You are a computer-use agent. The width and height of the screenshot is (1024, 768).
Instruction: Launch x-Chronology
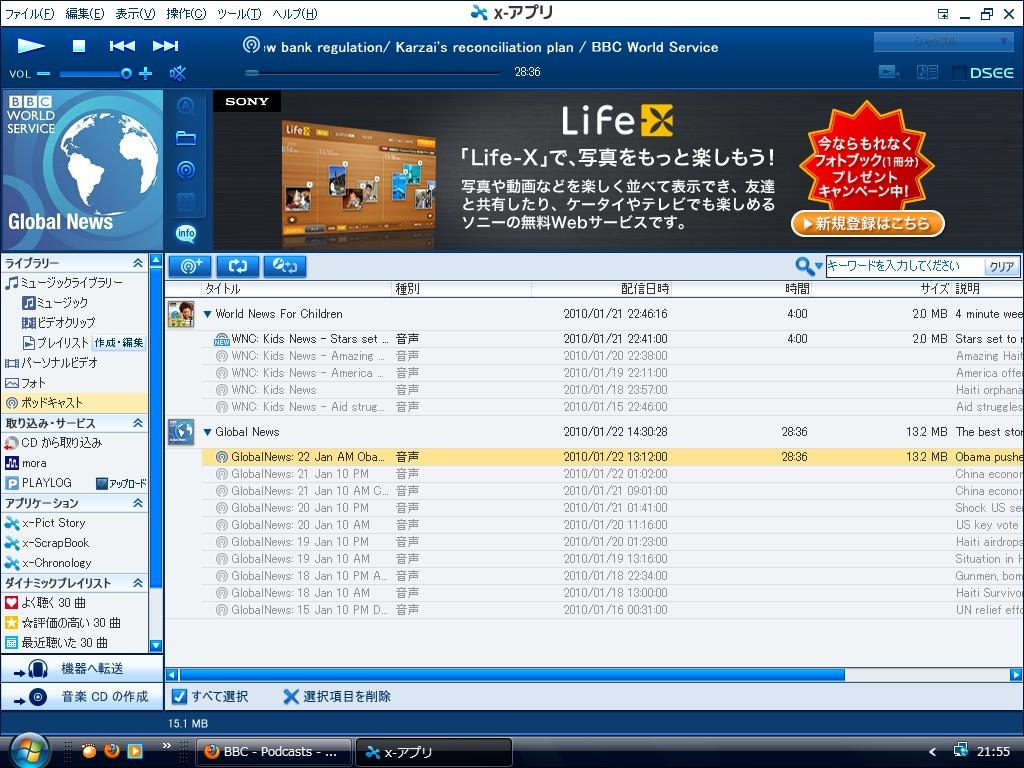click(x=48, y=563)
